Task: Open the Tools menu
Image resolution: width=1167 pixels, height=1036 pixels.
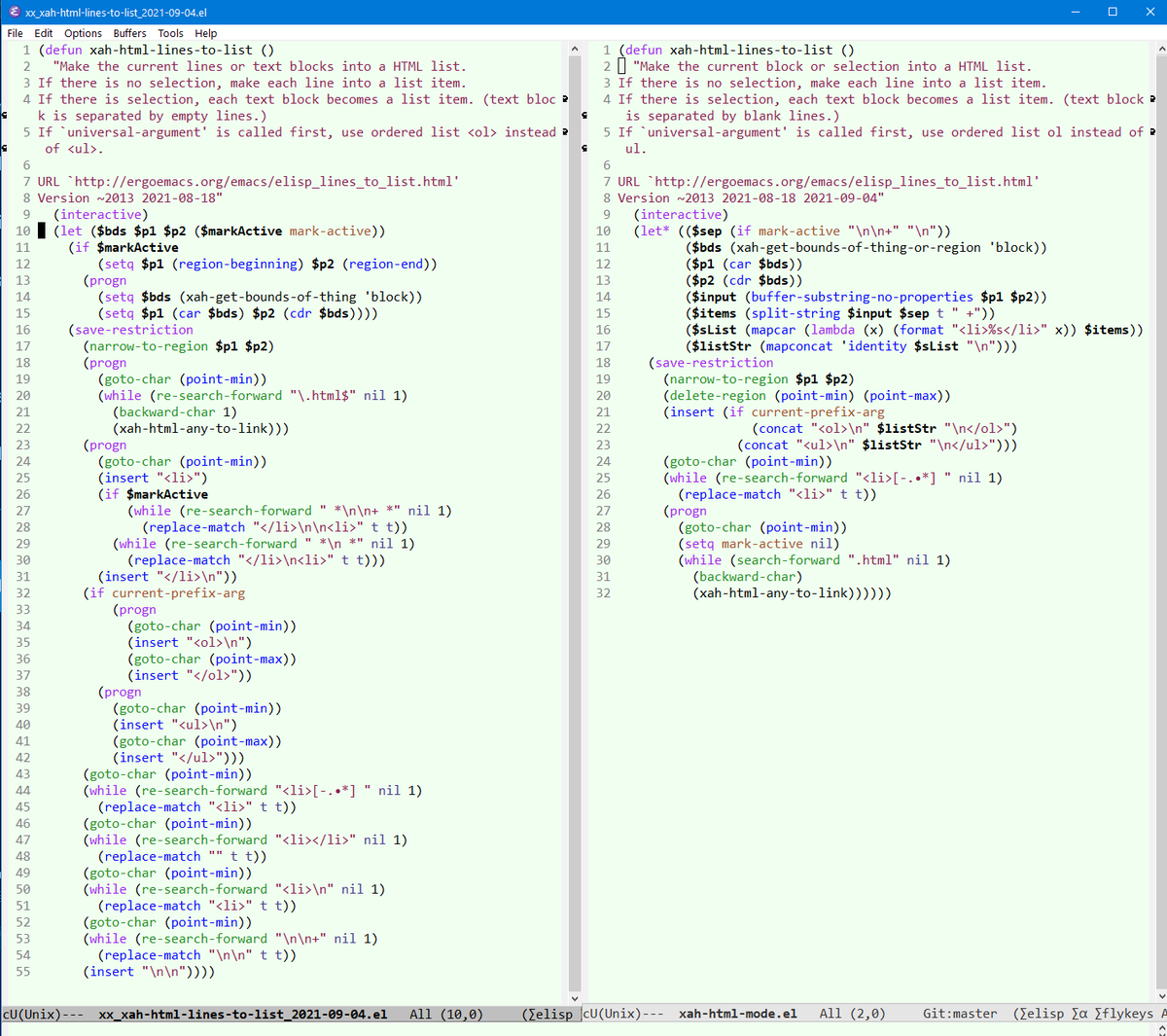Action: point(170,32)
